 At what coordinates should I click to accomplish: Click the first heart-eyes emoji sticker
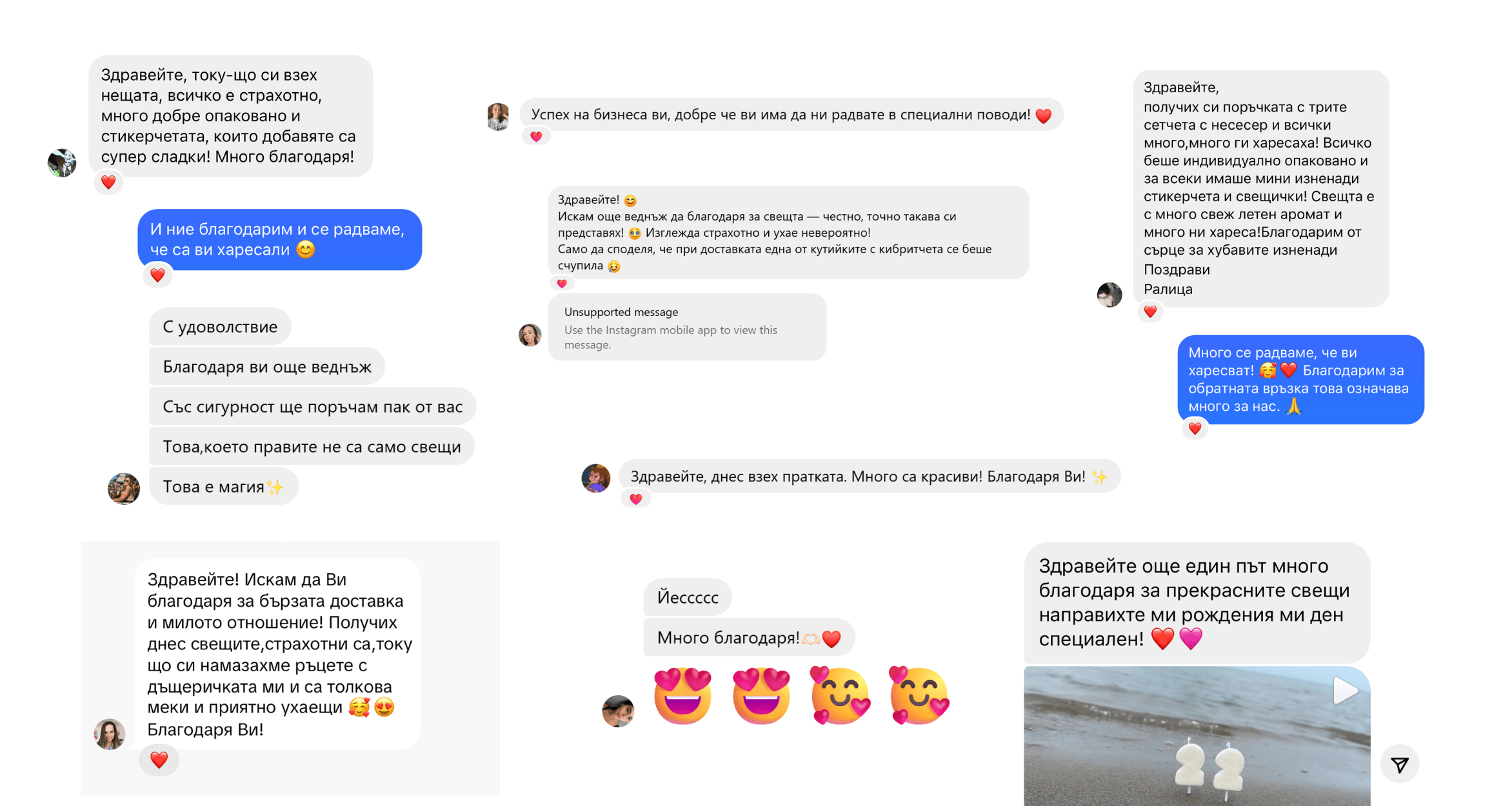click(682, 696)
